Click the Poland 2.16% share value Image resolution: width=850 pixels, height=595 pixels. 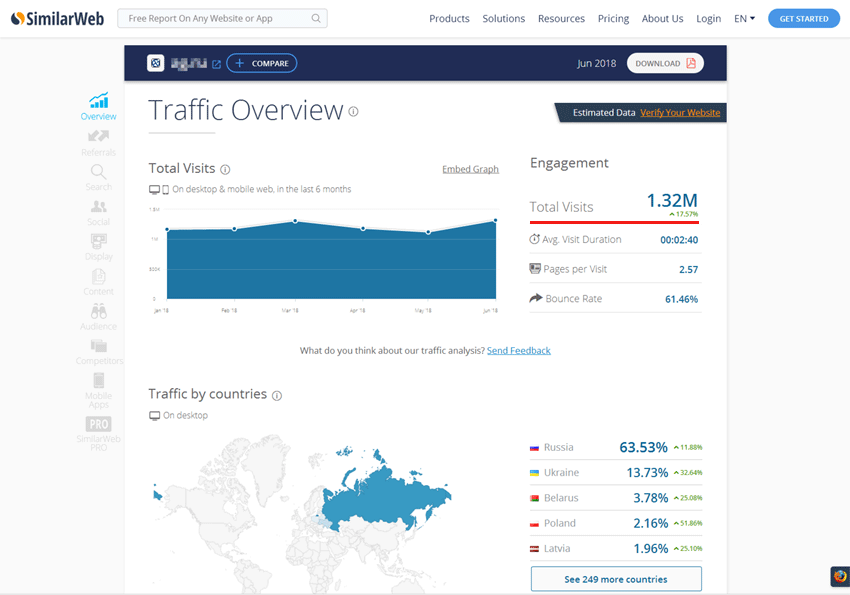click(651, 523)
